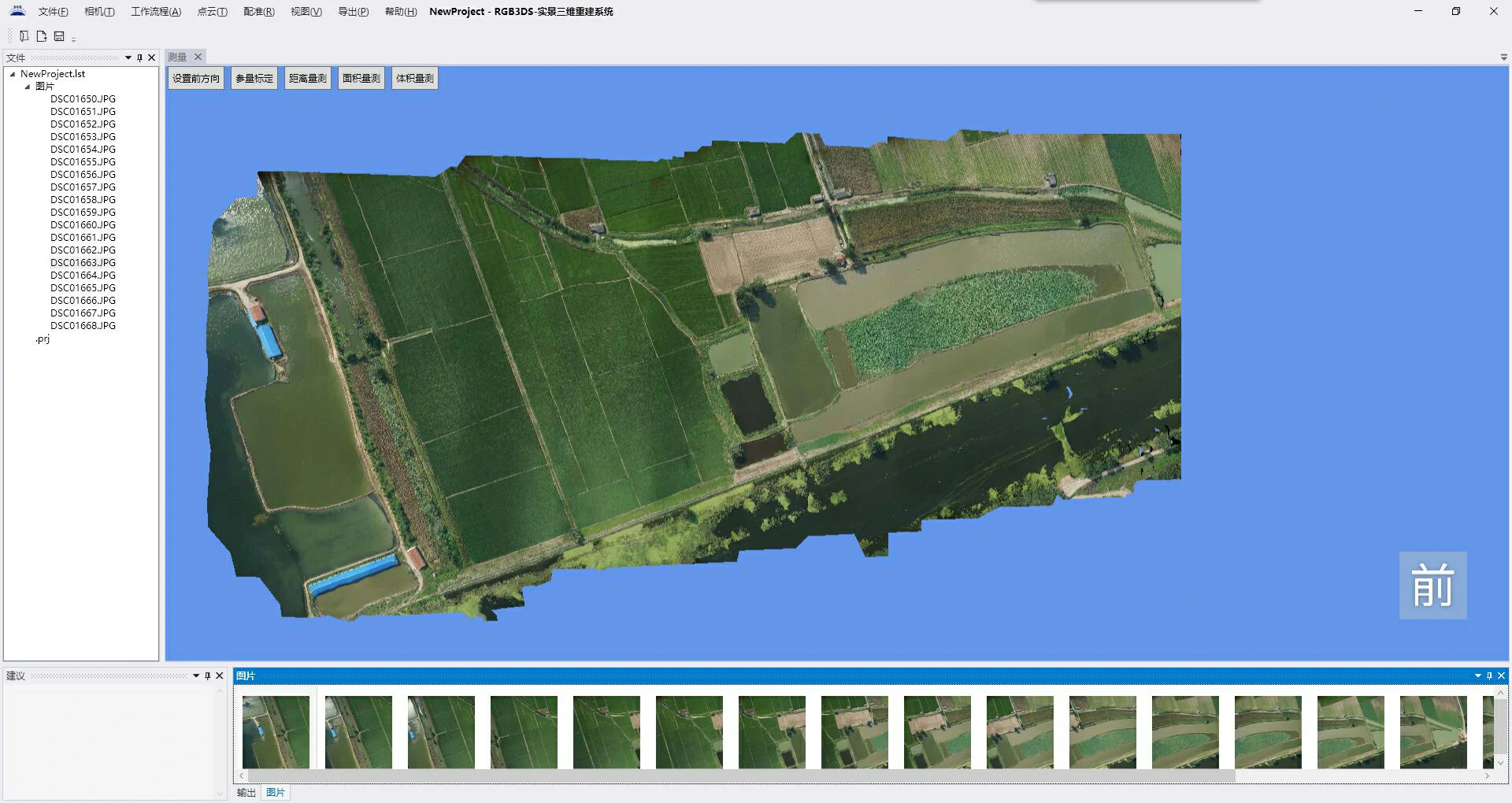Collapse the 图片 folder in file tree

tap(28, 87)
